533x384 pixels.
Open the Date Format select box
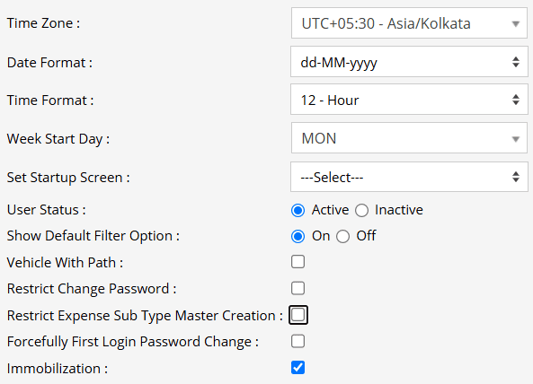tap(409, 62)
